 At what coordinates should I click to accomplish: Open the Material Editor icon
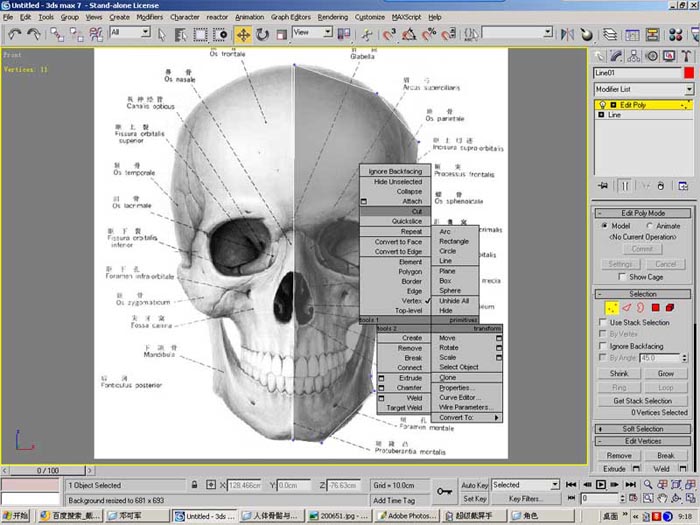point(675,34)
